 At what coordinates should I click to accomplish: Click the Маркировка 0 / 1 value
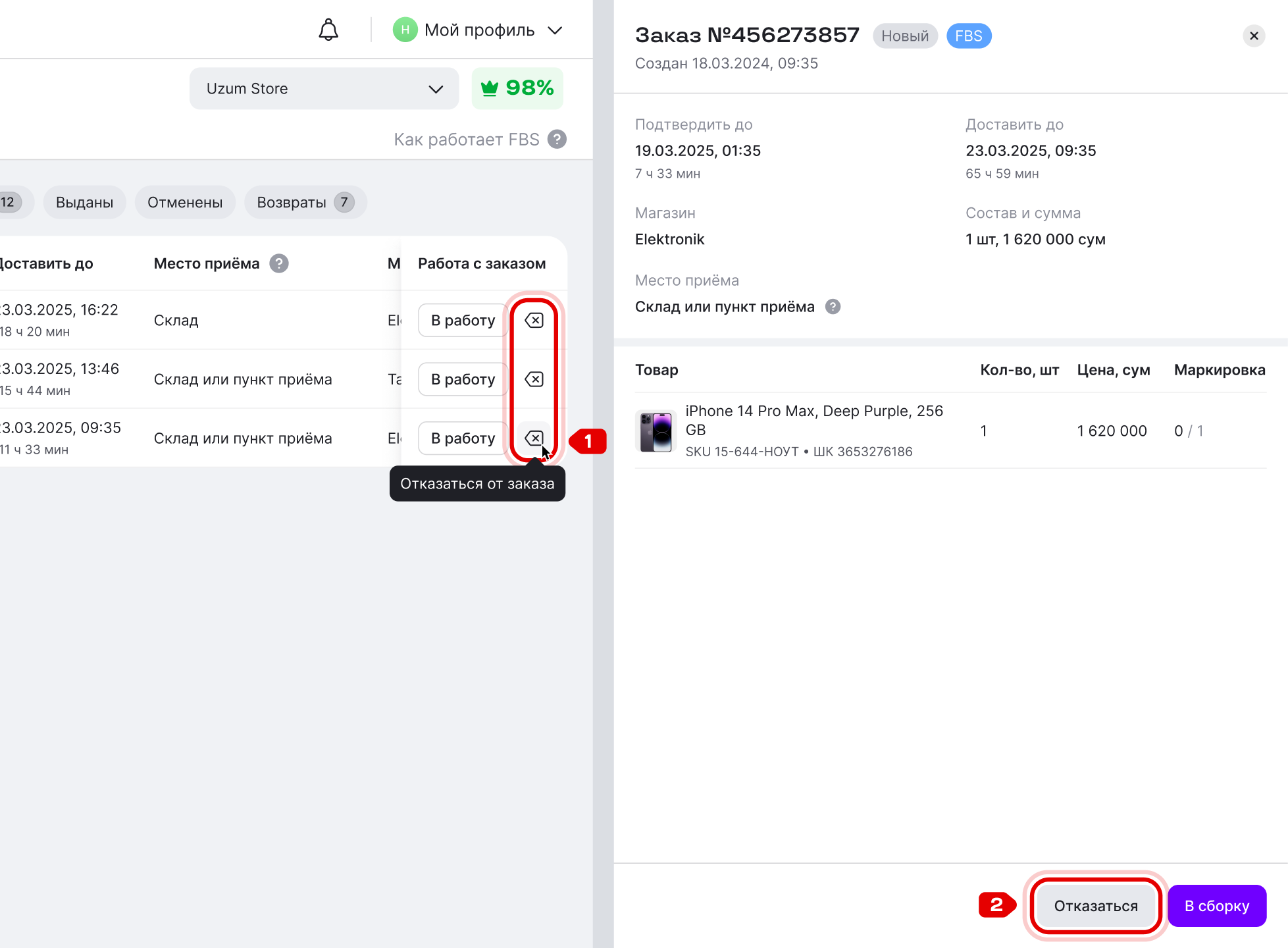(x=1189, y=431)
